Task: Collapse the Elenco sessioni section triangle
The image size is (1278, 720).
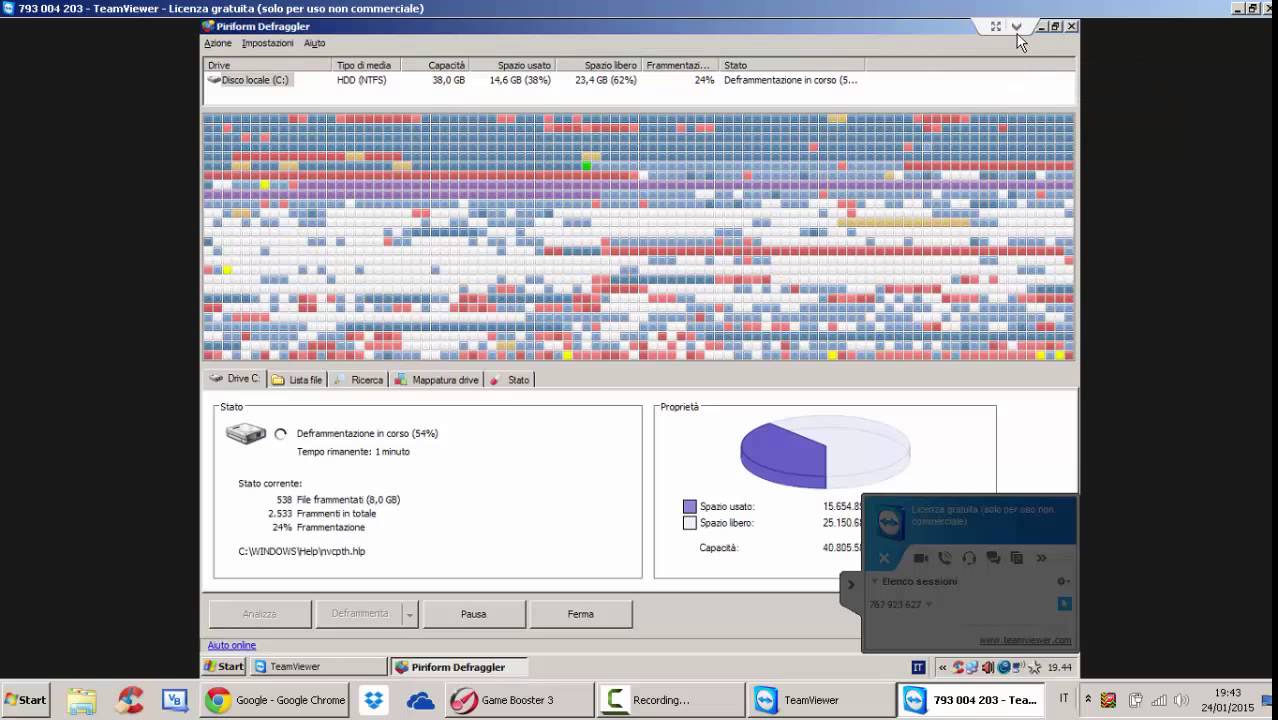Action: click(x=875, y=581)
